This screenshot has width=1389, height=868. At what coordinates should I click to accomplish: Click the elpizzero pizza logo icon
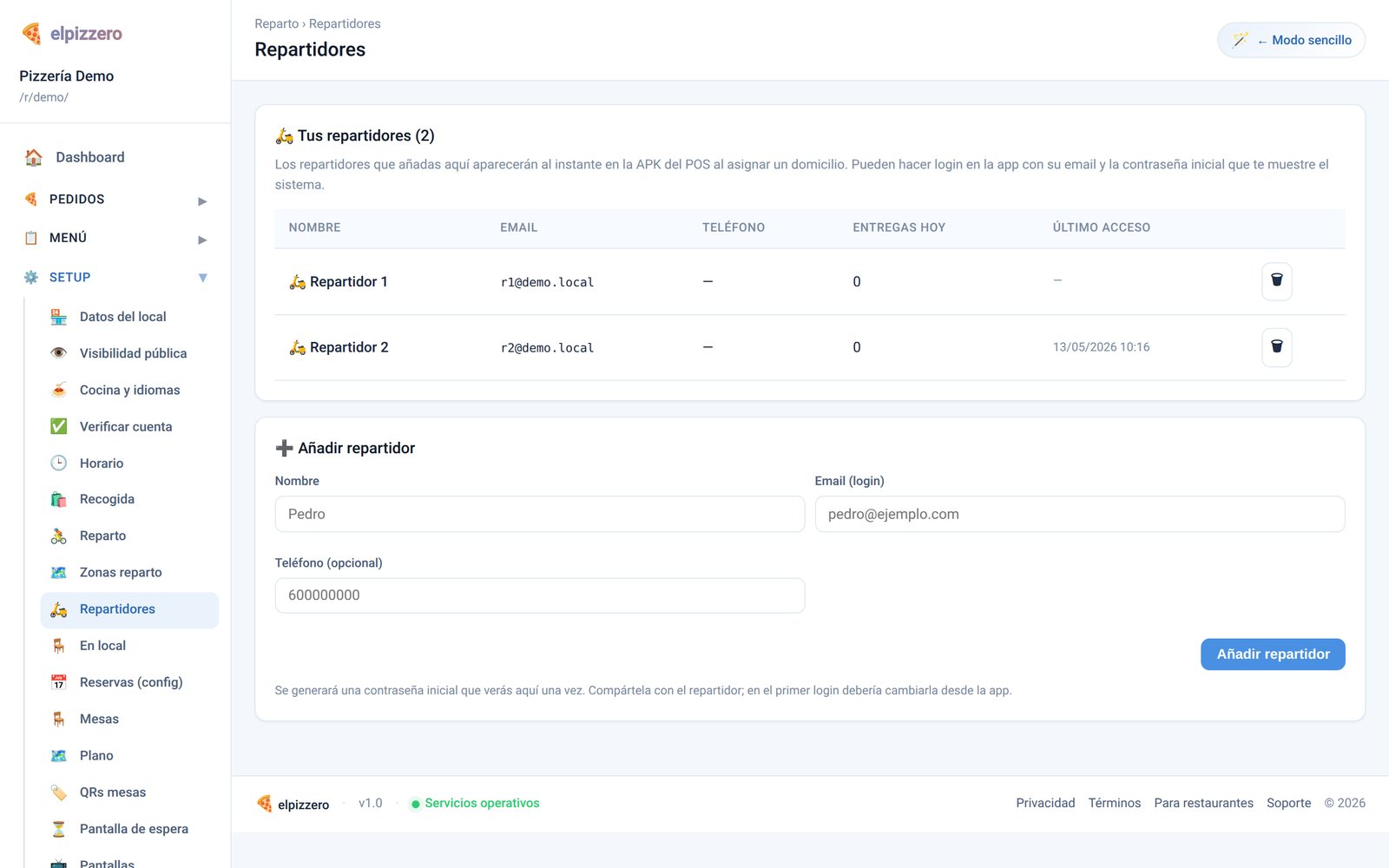pos(31,34)
